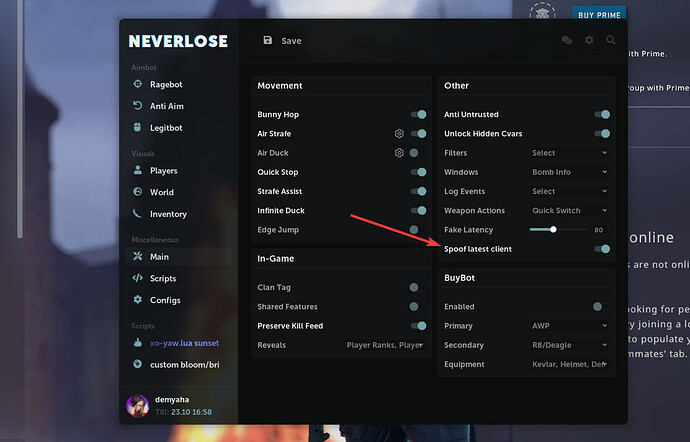Screen dimensions: 690x442
Task: Click the NEVERLOSE logo
Action: 178,41
